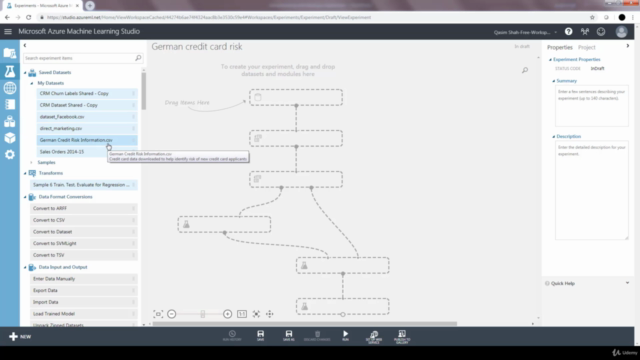Open the Projects sidebar icon

click(10, 53)
